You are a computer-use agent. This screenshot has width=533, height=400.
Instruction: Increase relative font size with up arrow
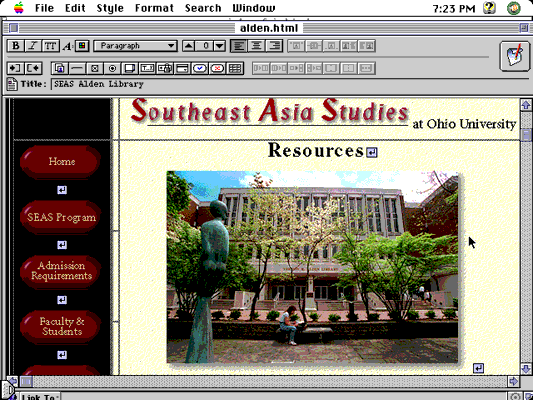189,46
